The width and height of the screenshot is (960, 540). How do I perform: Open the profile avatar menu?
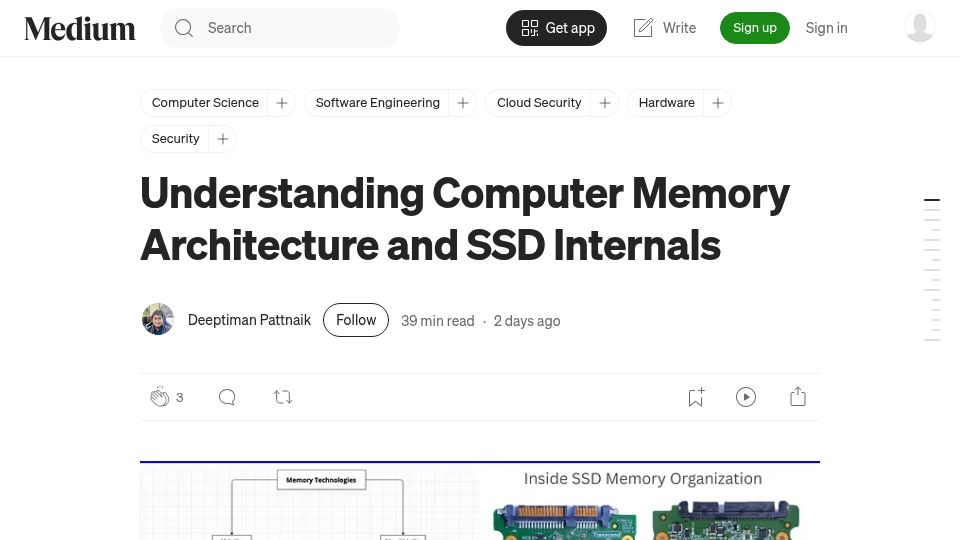[x=919, y=27]
